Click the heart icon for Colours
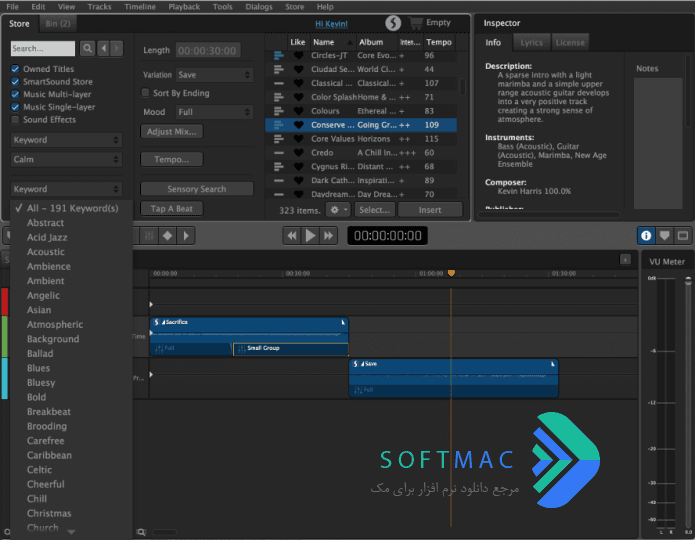695x540 pixels. (299, 111)
